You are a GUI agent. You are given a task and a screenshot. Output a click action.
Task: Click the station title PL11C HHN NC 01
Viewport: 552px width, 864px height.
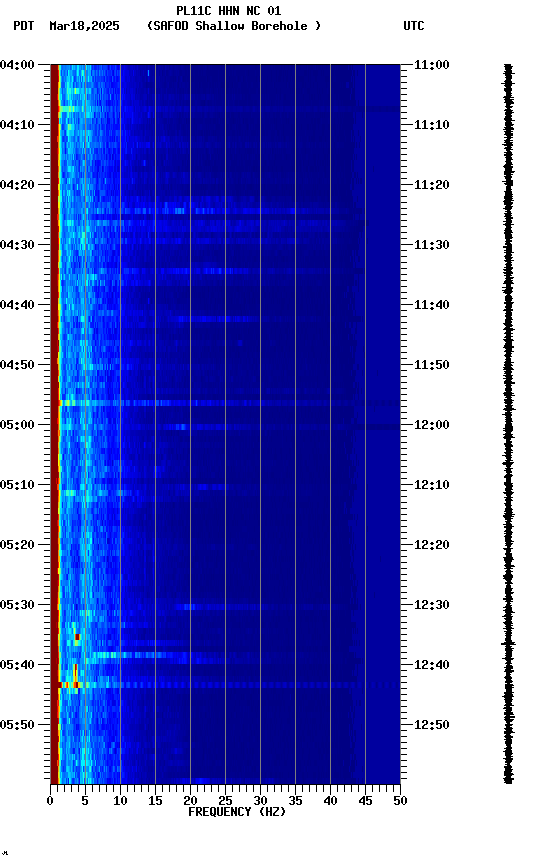(x=228, y=11)
